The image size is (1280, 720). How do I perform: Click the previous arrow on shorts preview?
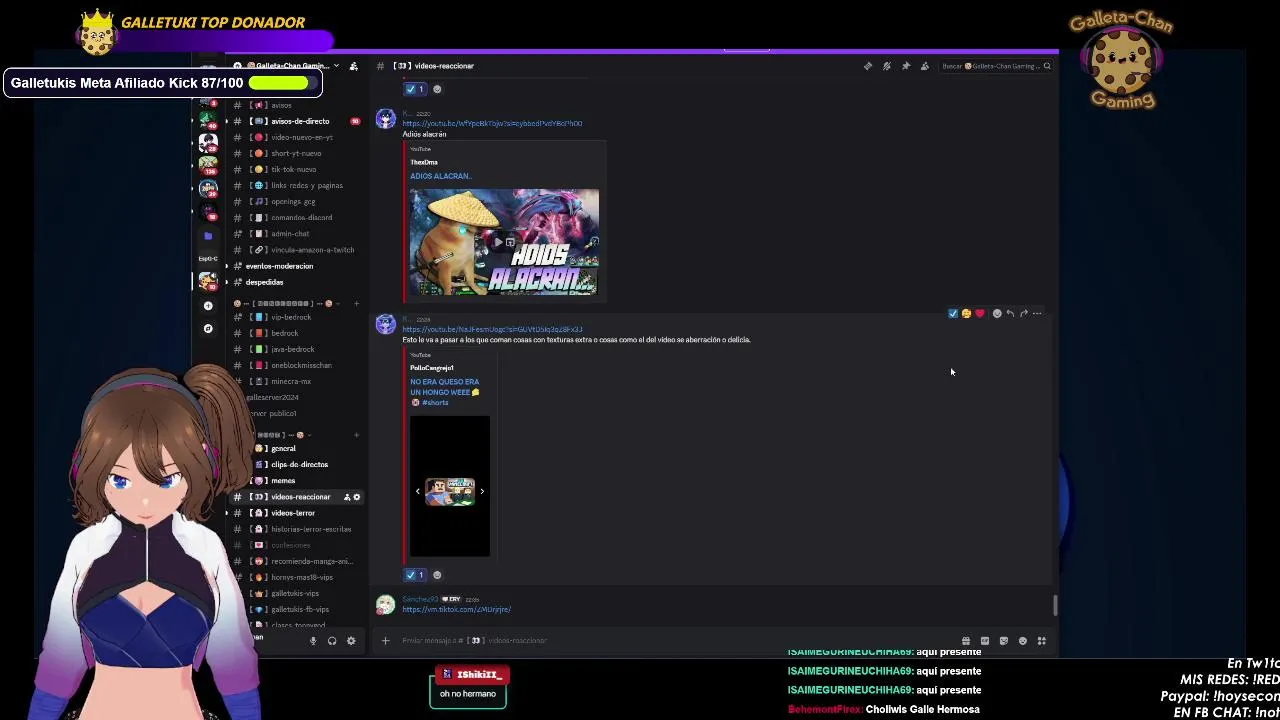tap(418, 491)
